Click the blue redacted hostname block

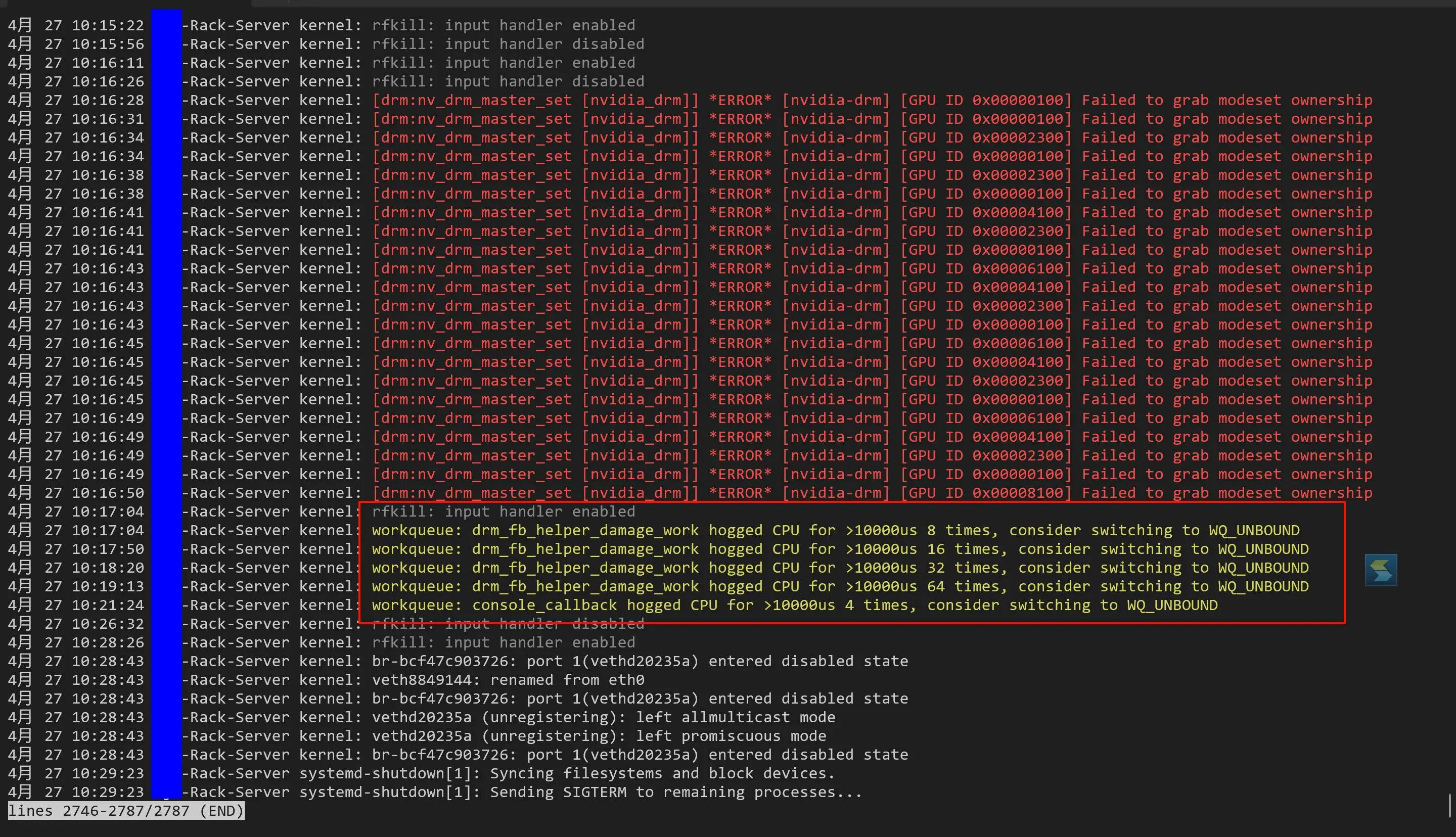pyautogui.click(x=166, y=402)
